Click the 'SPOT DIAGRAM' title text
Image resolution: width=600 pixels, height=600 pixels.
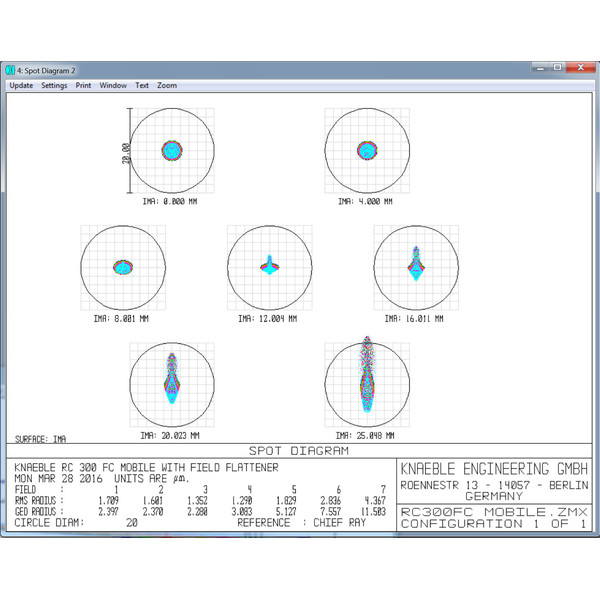(x=299, y=451)
